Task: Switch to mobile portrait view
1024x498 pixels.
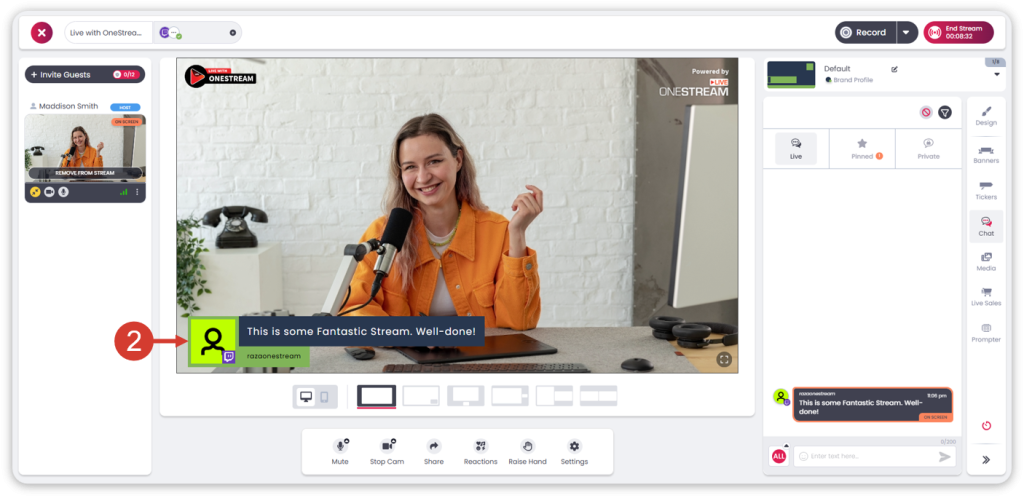Action: [324, 396]
